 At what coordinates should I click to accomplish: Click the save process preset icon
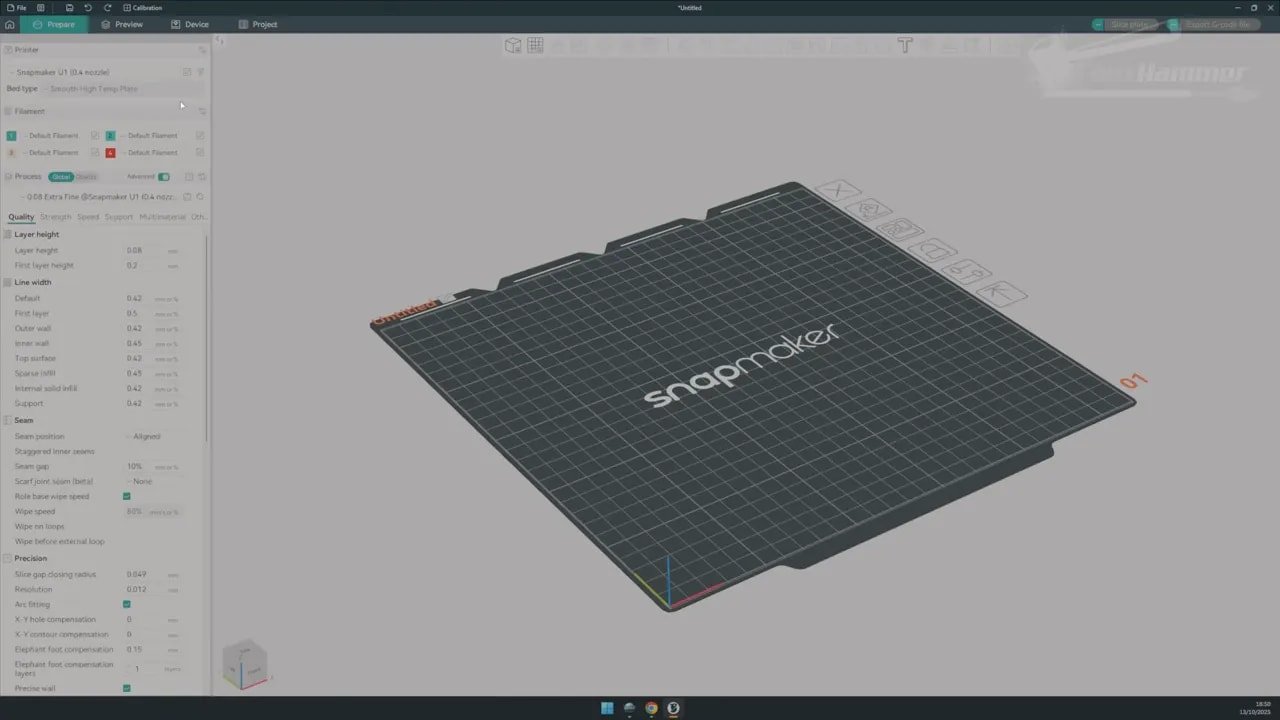tap(188, 197)
